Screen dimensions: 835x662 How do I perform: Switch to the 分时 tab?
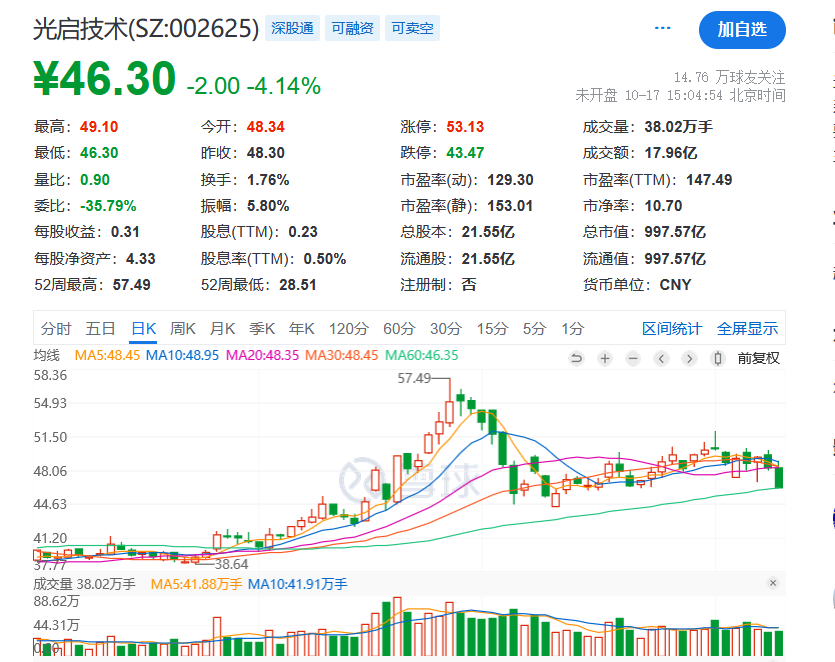pos(56,329)
